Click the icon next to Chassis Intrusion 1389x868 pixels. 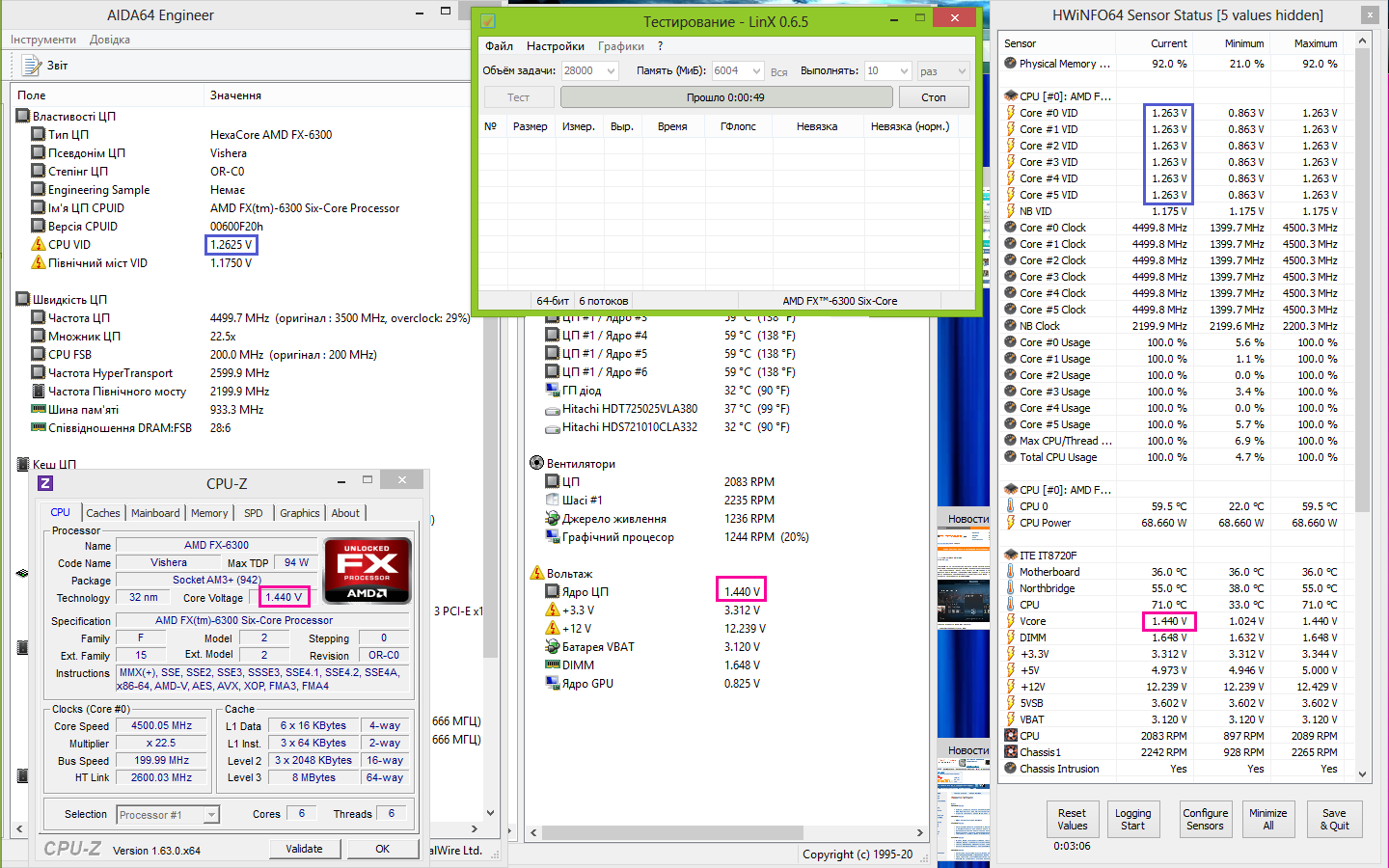pyautogui.click(x=1010, y=769)
